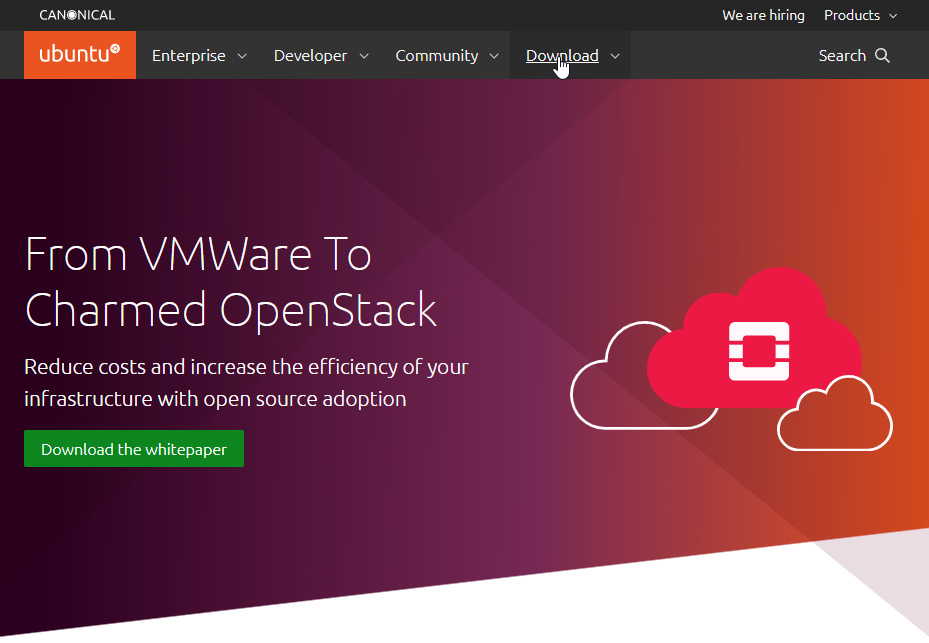Screen dimensions: 929x643
Task: Expand the Community chevron arrow
Action: click(x=494, y=56)
